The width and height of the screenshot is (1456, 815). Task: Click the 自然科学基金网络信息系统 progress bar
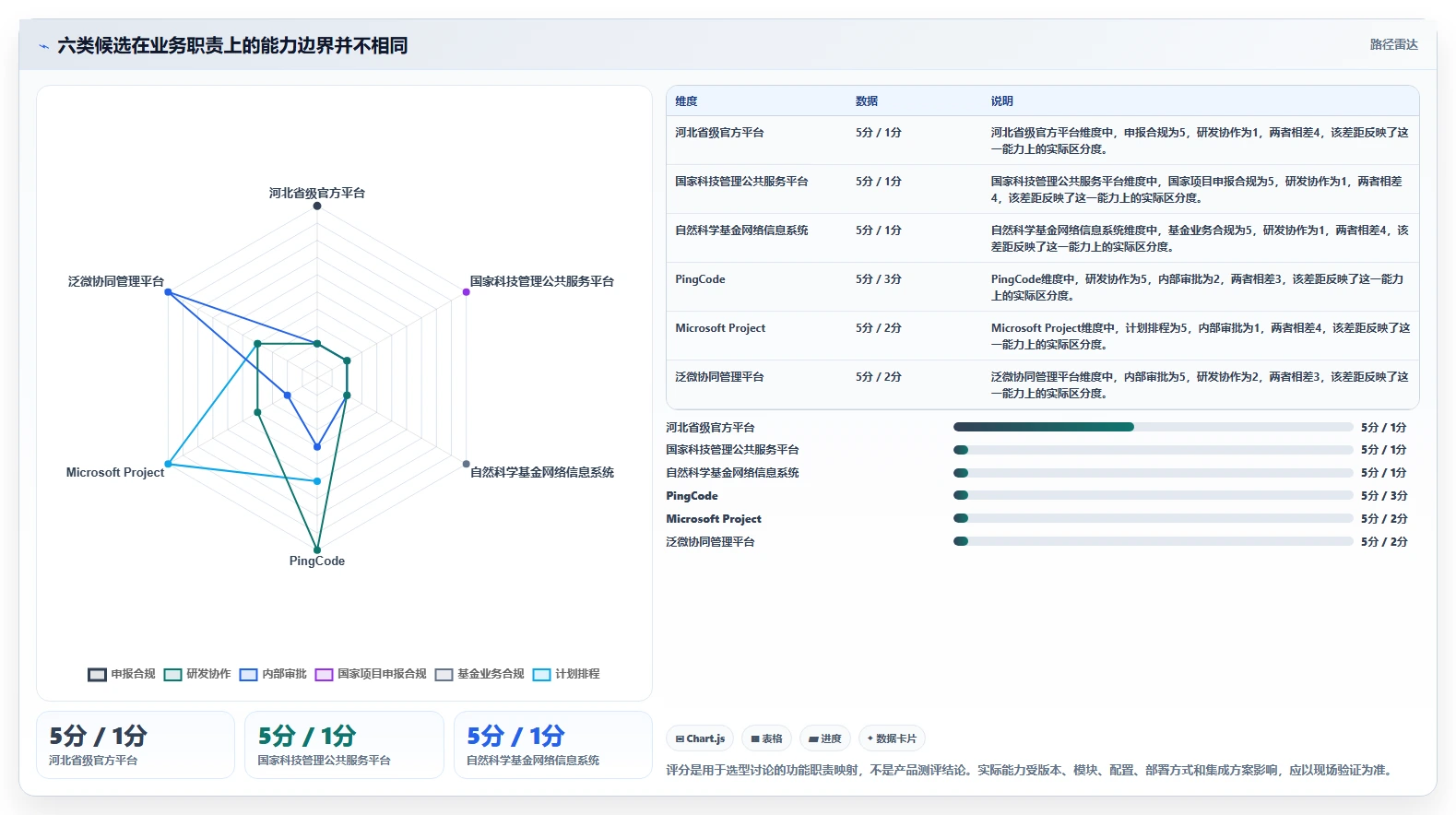[1153, 473]
